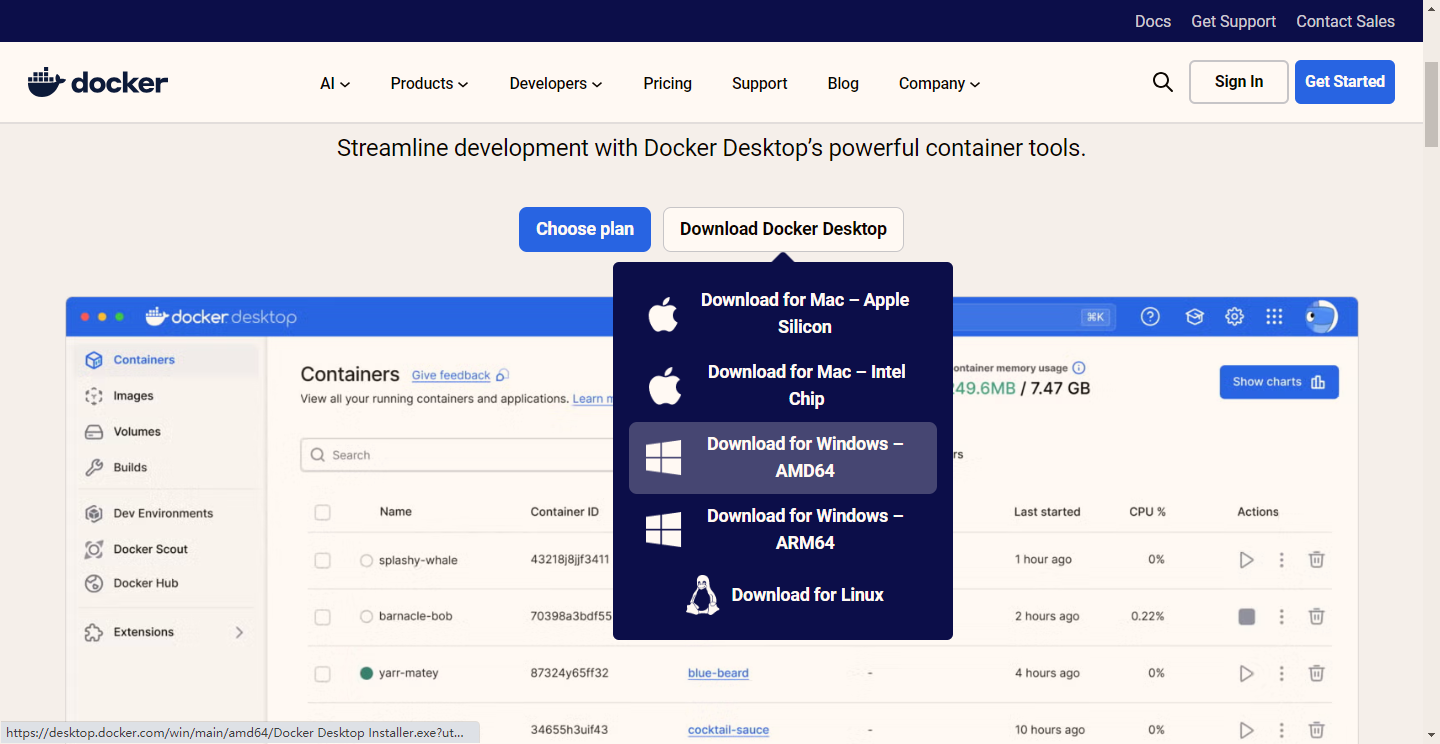Click the Windows icon for ARM64 download
Viewport: 1440px width, 744px height.
point(664,529)
